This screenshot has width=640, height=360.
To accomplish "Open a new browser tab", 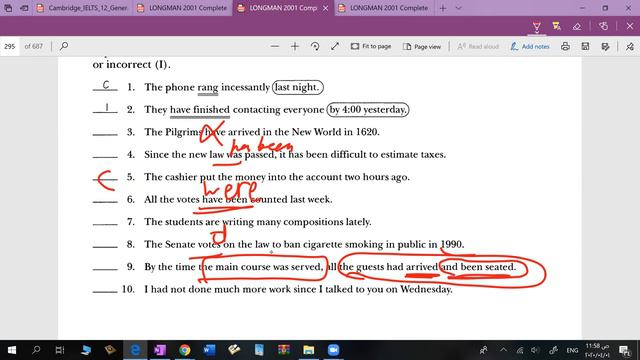I will [443, 8].
